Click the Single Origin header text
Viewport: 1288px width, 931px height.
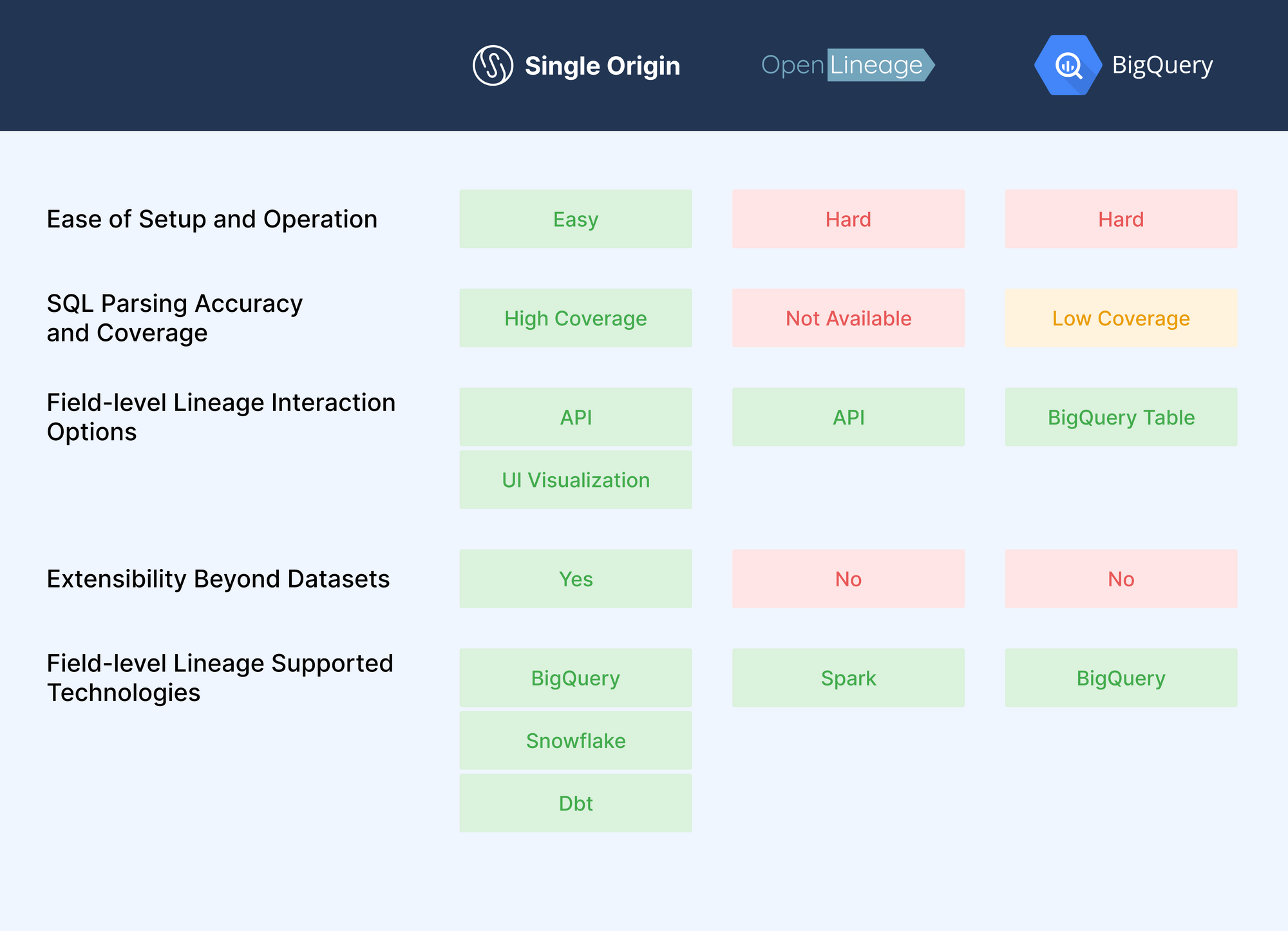click(602, 66)
